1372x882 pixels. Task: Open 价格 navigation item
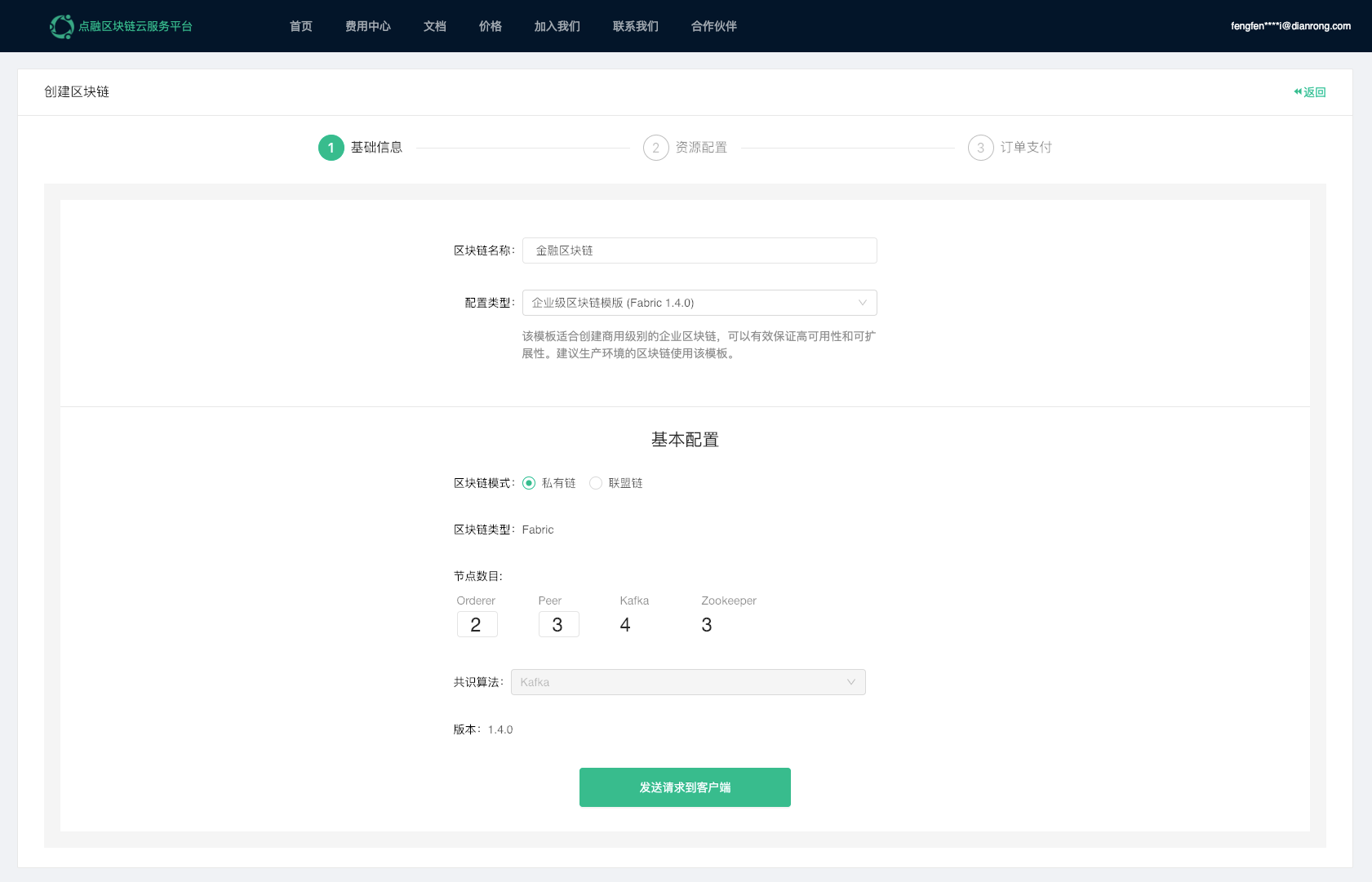pos(491,26)
